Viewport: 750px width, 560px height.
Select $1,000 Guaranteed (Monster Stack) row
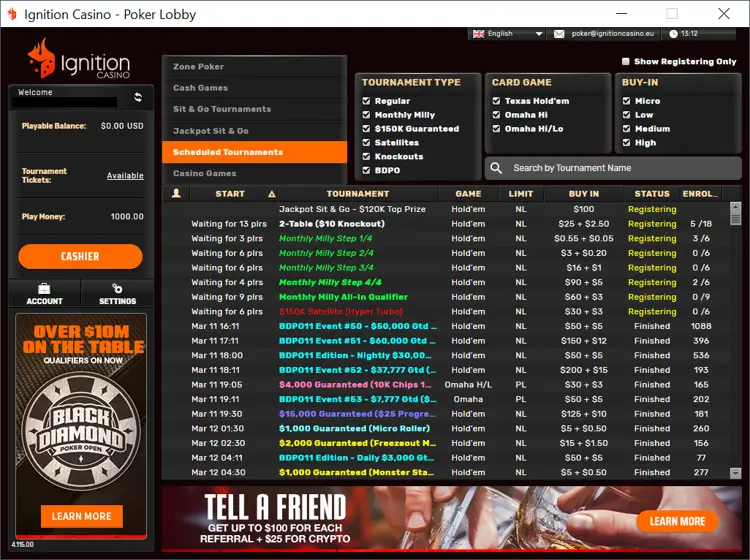446,472
